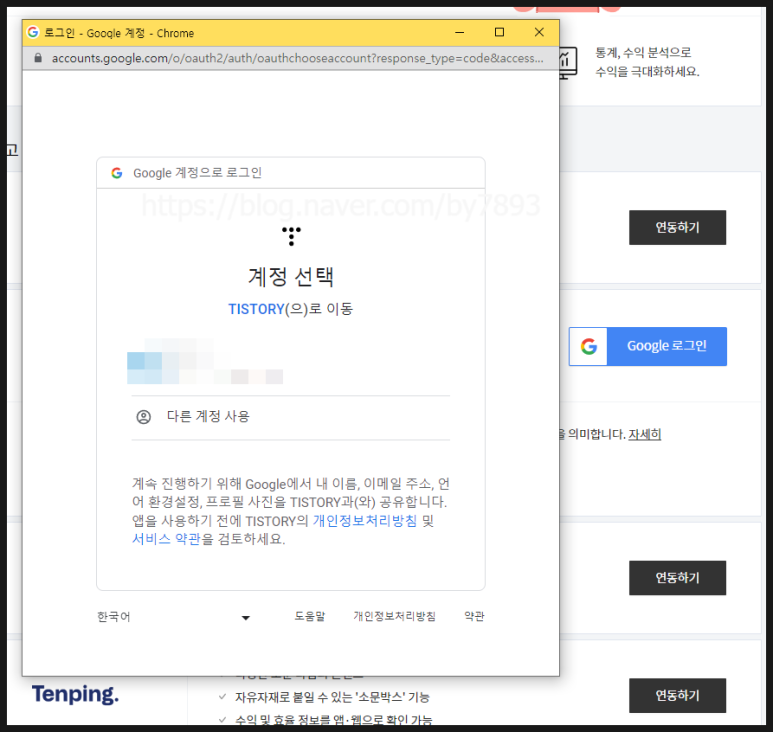The image size is (773, 732).
Task: Click the Google G icon beside 'Google 계정으로 로그인'
Action: pos(117,173)
